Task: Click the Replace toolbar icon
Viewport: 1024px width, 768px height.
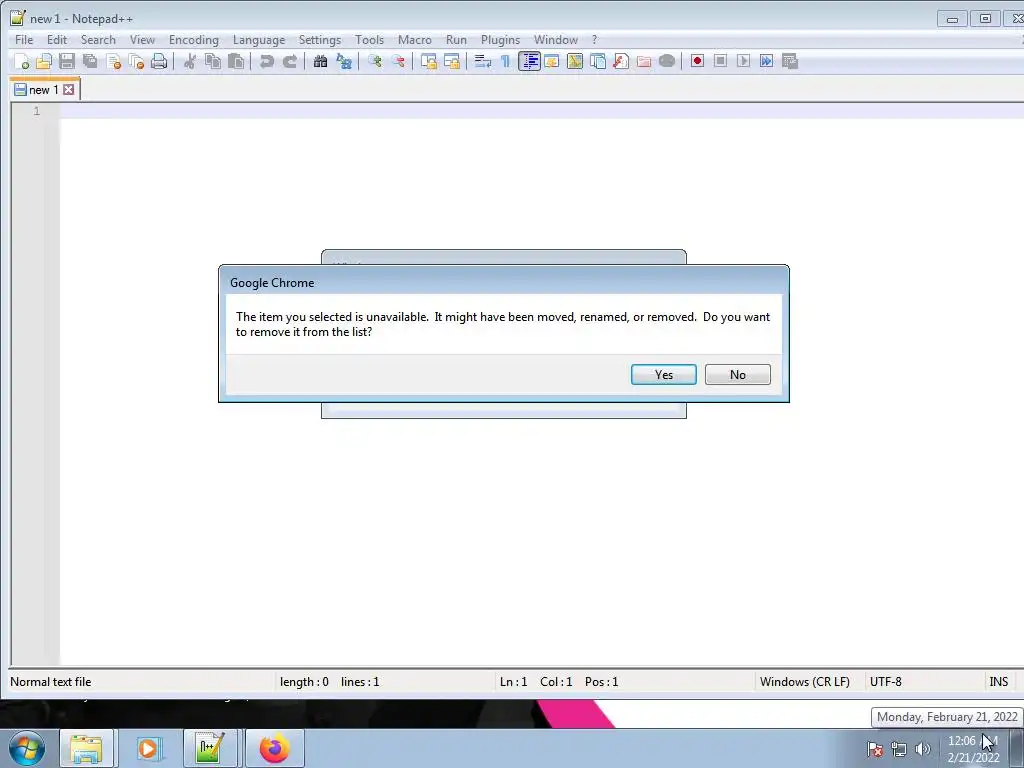Action: (344, 61)
